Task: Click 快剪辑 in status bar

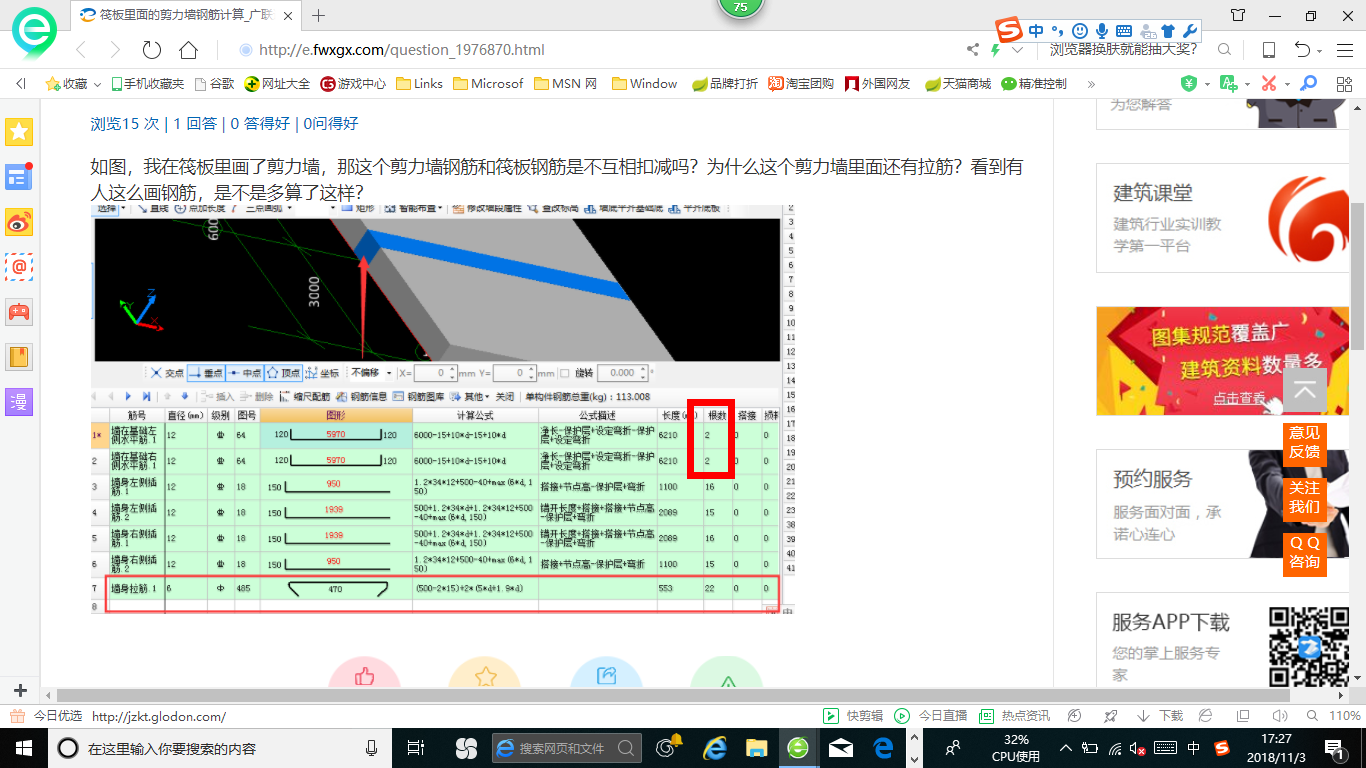Action: click(853, 716)
